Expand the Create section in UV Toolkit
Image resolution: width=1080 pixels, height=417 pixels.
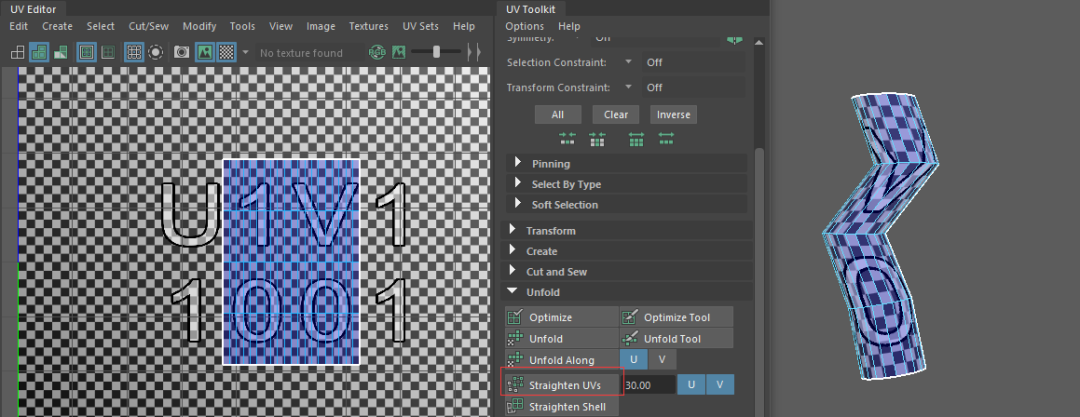coord(626,251)
